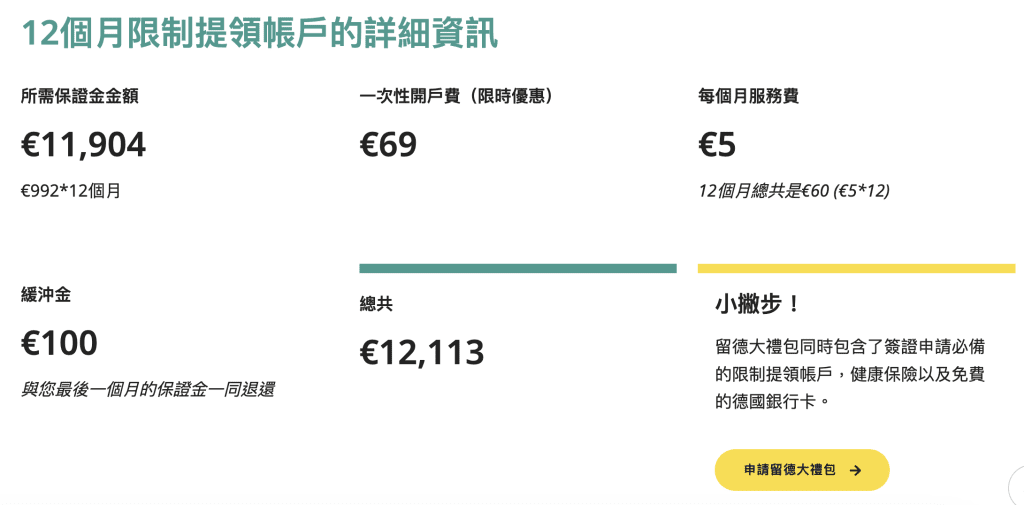Viewport: 1024px width, 505px height.
Task: Click the 每個月服務費 label
Action: [748, 97]
